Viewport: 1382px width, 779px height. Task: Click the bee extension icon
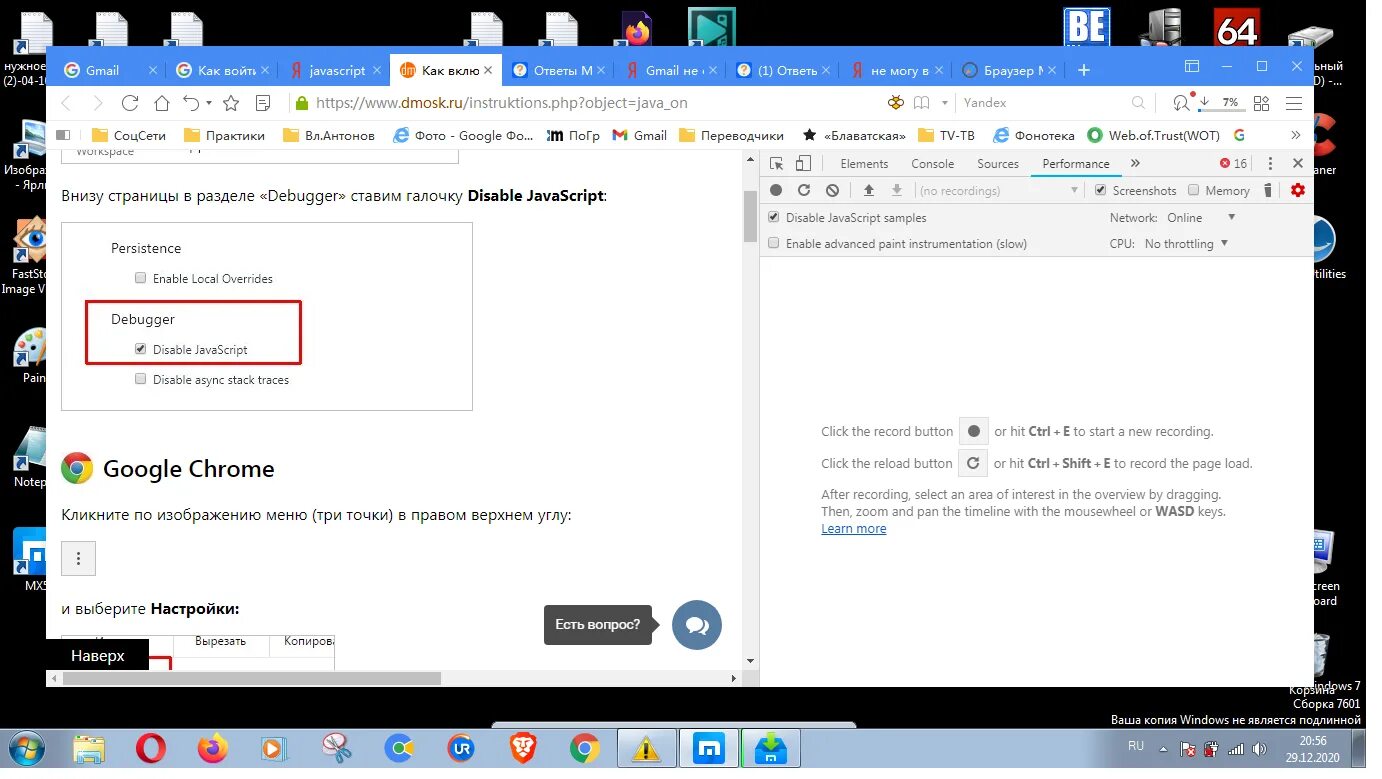896,103
